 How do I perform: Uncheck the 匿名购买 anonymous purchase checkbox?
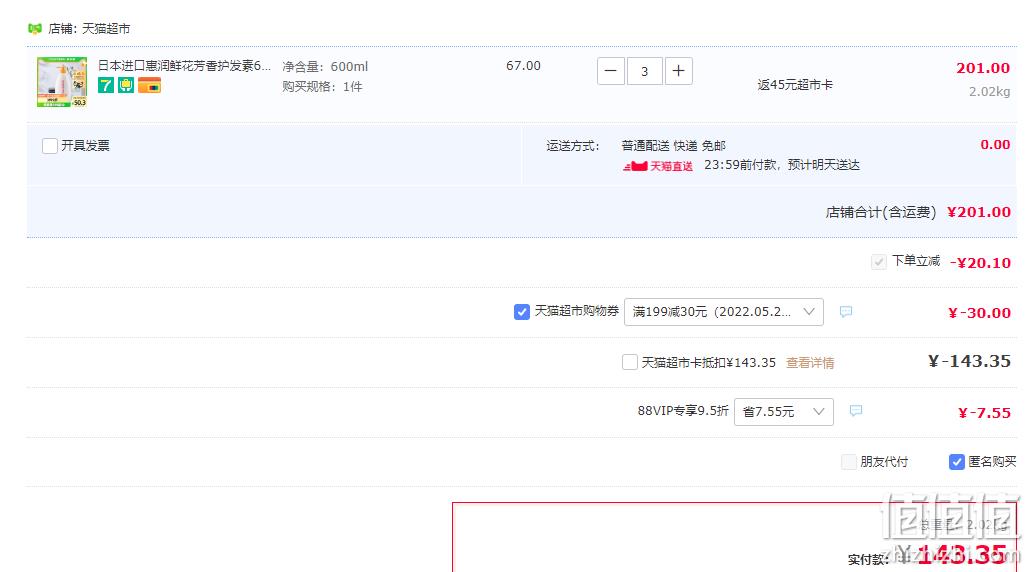956,462
